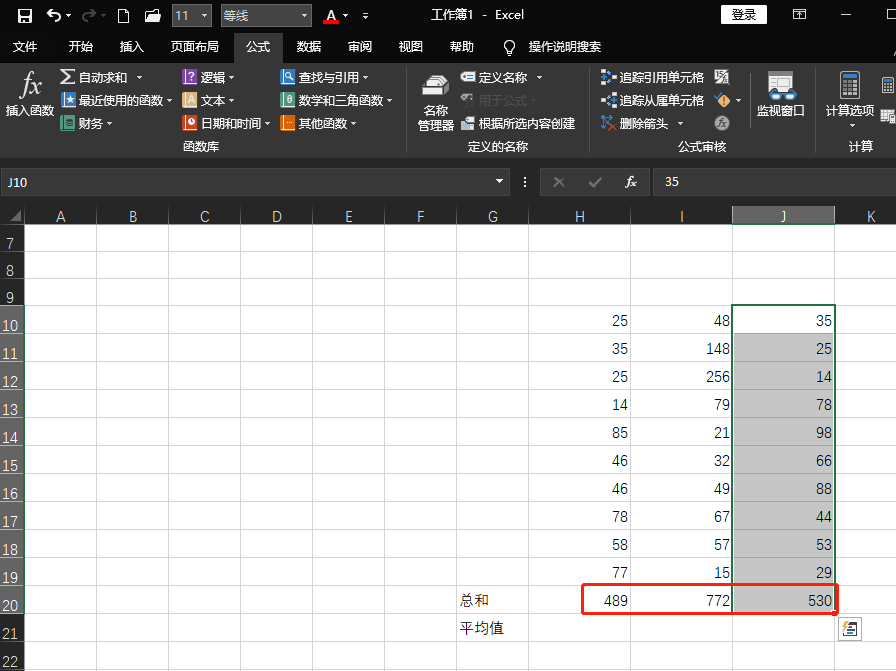The image size is (896, 671).
Task: Open the Text functions menu
Action: 211,100
